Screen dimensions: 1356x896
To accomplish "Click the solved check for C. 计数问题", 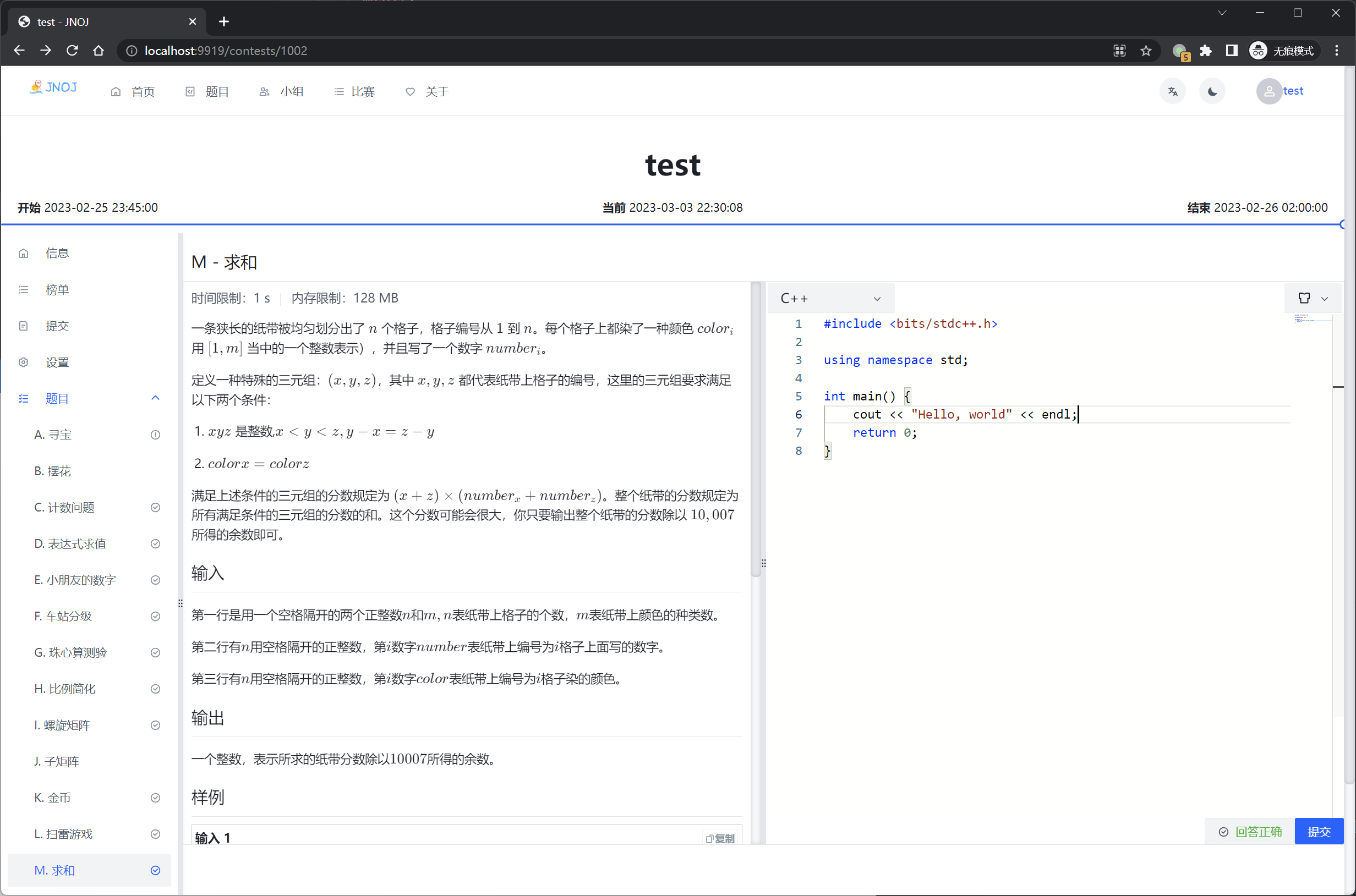I will point(155,508).
